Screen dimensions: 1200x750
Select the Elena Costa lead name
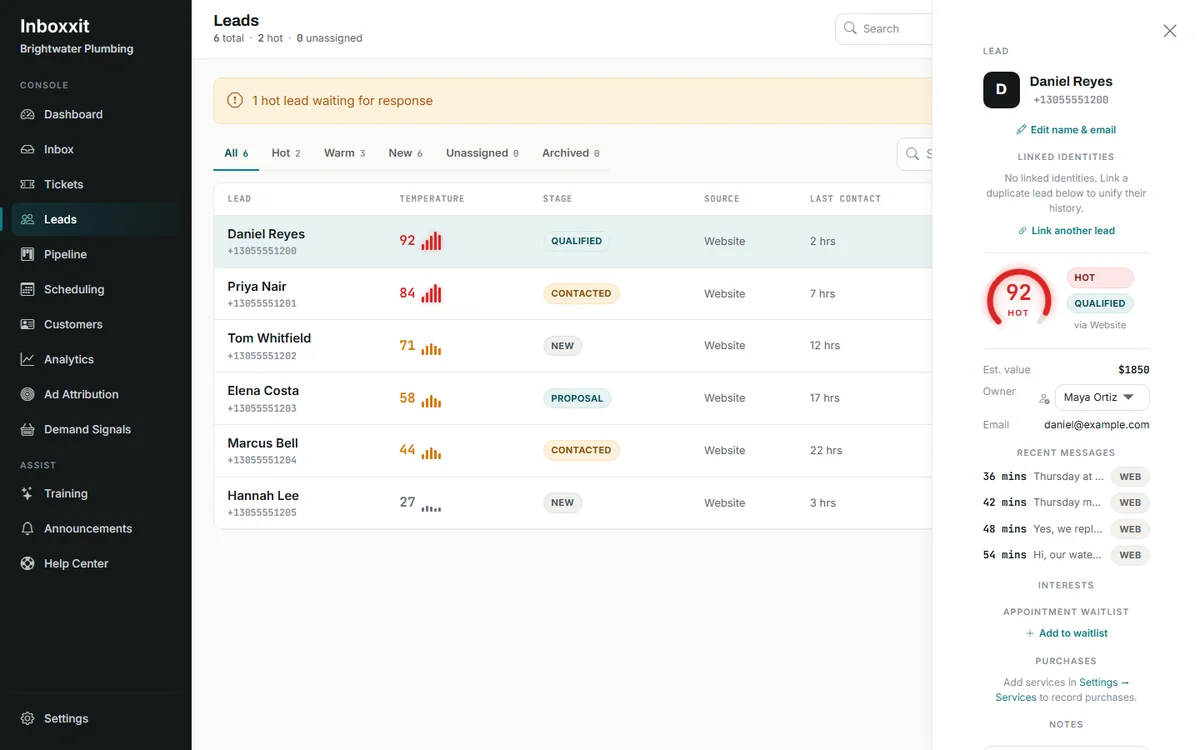pos(263,391)
